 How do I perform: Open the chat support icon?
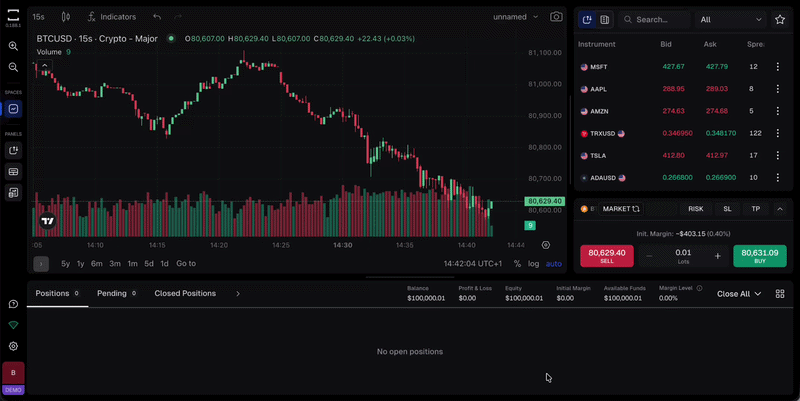tap(13, 304)
